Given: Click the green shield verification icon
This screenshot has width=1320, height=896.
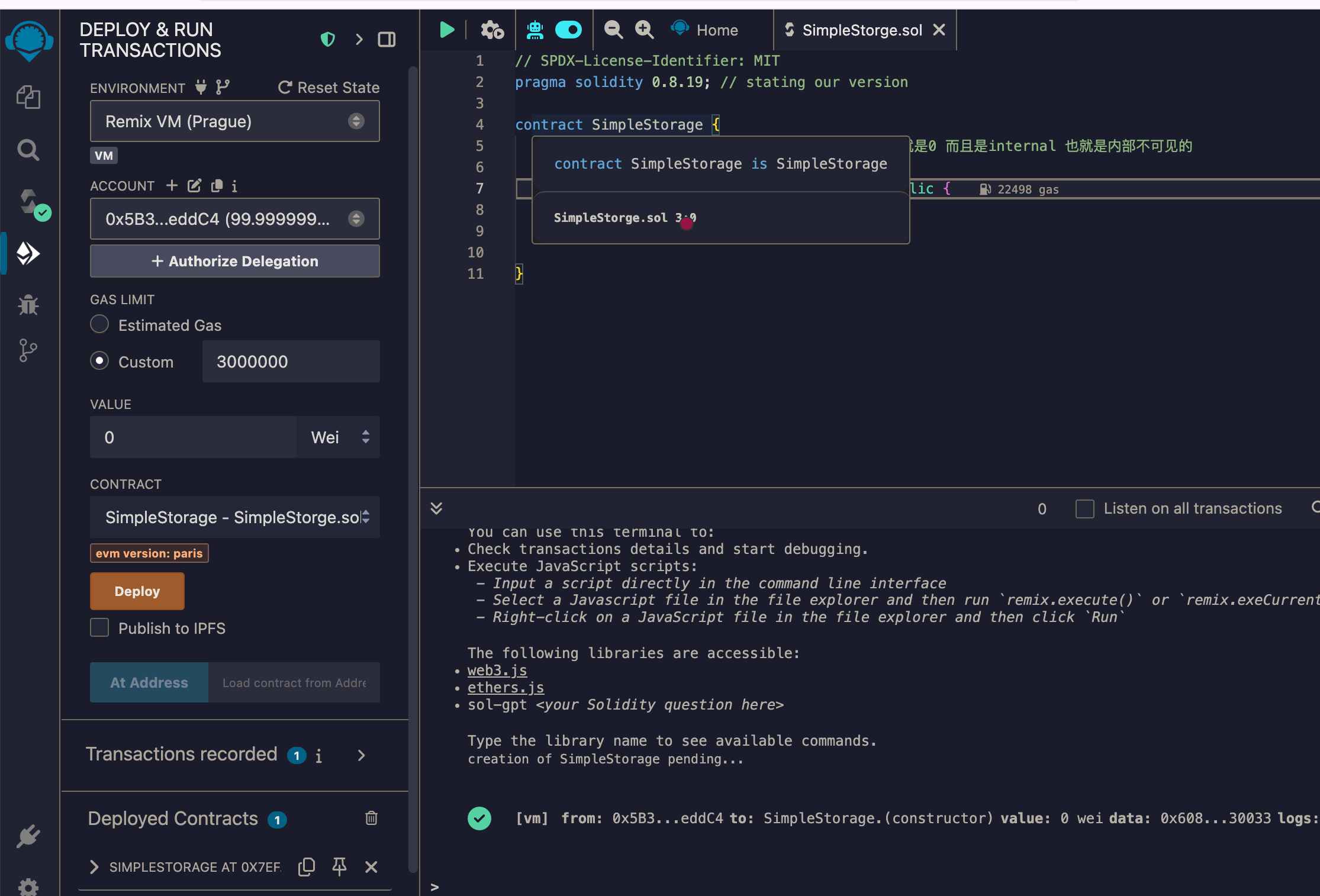Looking at the screenshot, I should coord(328,40).
